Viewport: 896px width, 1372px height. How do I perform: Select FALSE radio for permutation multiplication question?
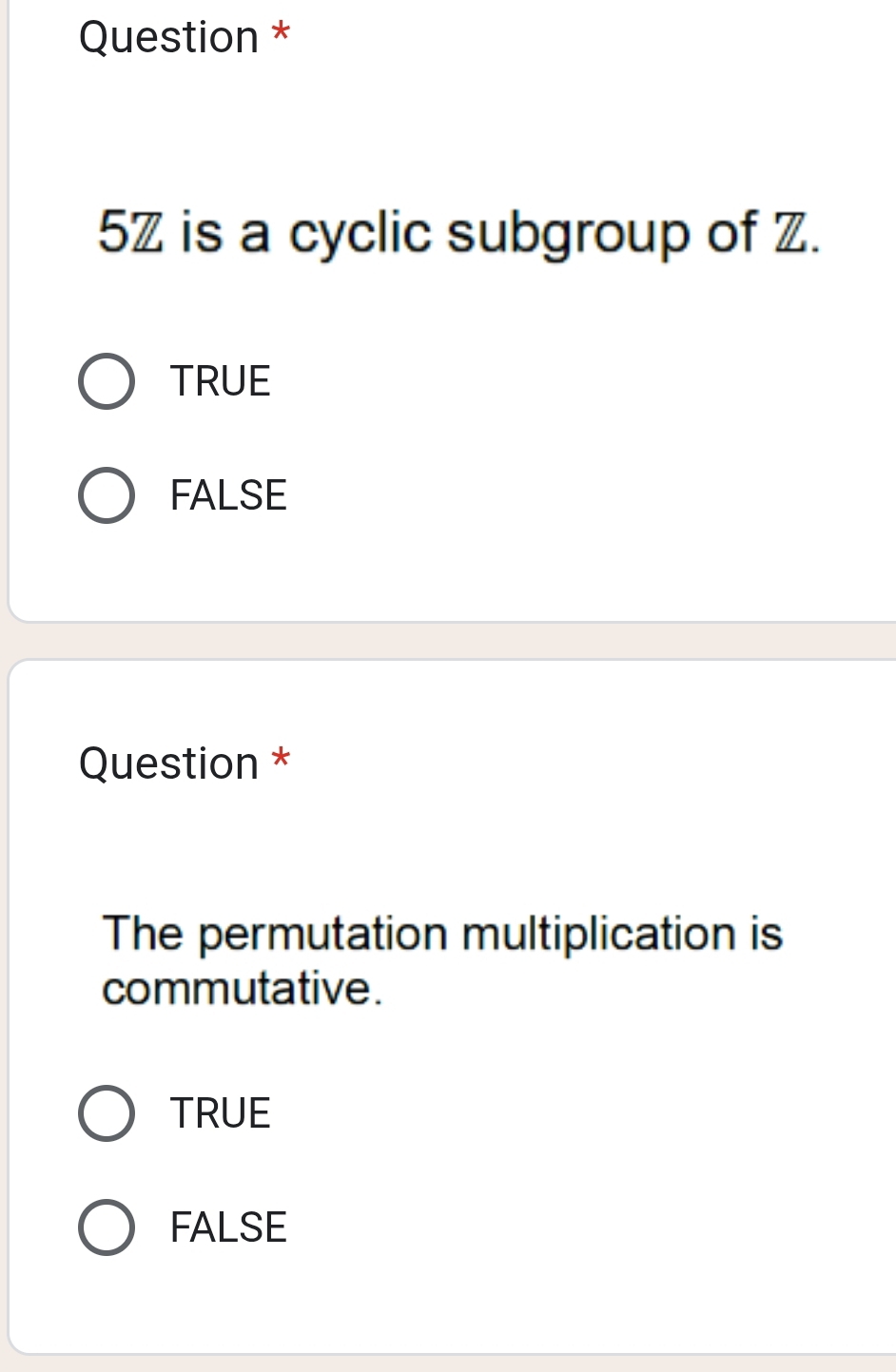(x=106, y=1227)
